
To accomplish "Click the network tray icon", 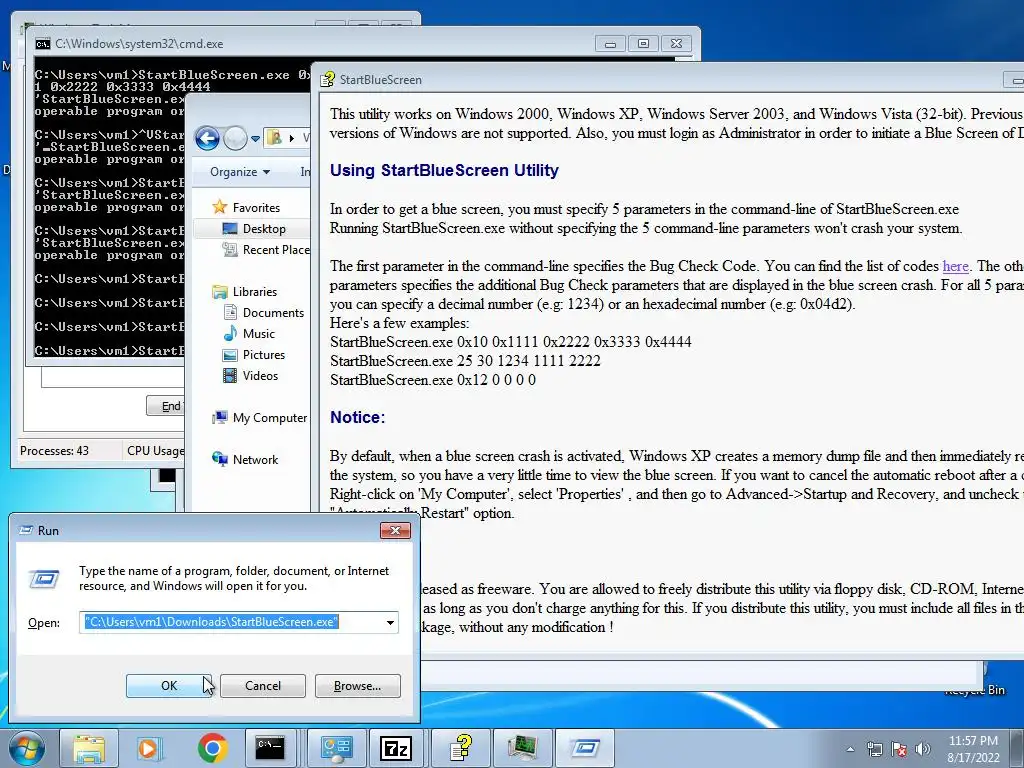I will (x=874, y=749).
